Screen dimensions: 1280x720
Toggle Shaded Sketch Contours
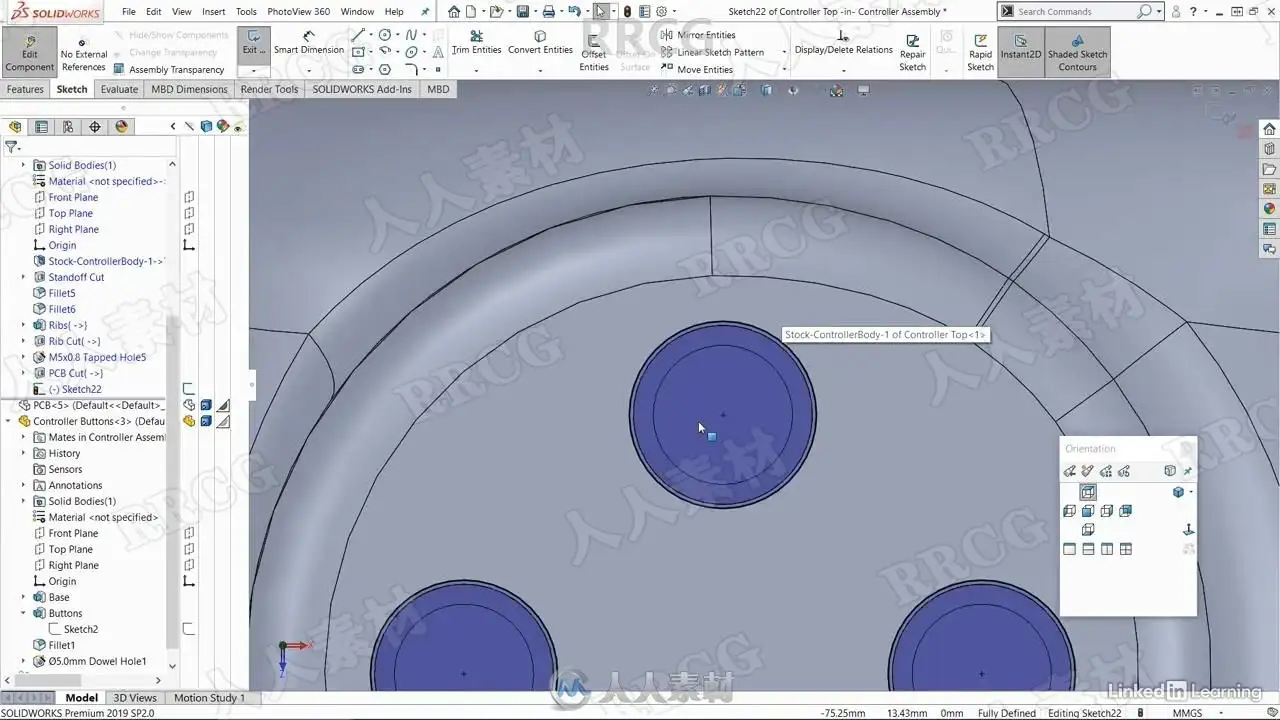1077,52
